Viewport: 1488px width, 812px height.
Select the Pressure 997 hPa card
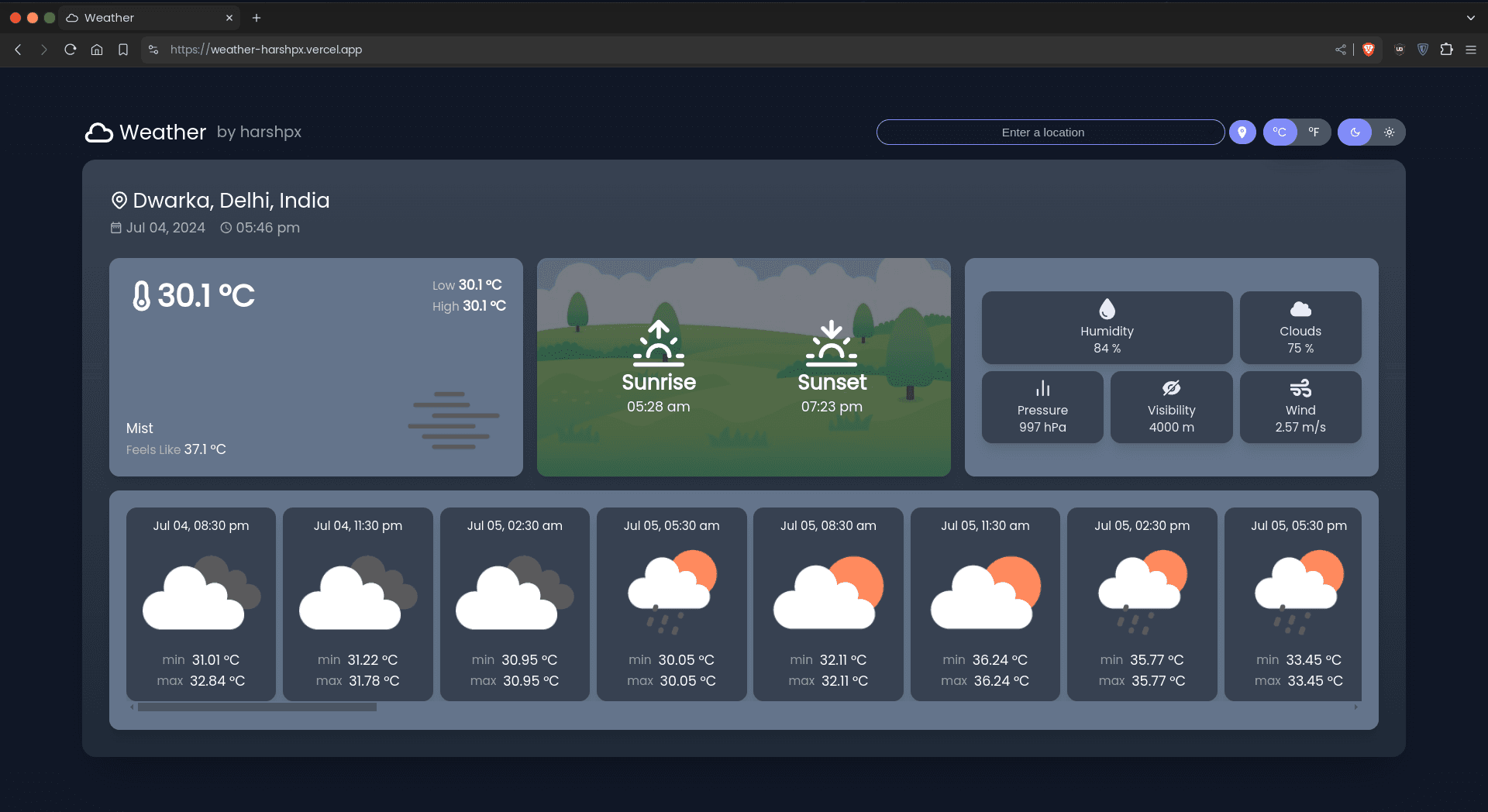(1042, 408)
